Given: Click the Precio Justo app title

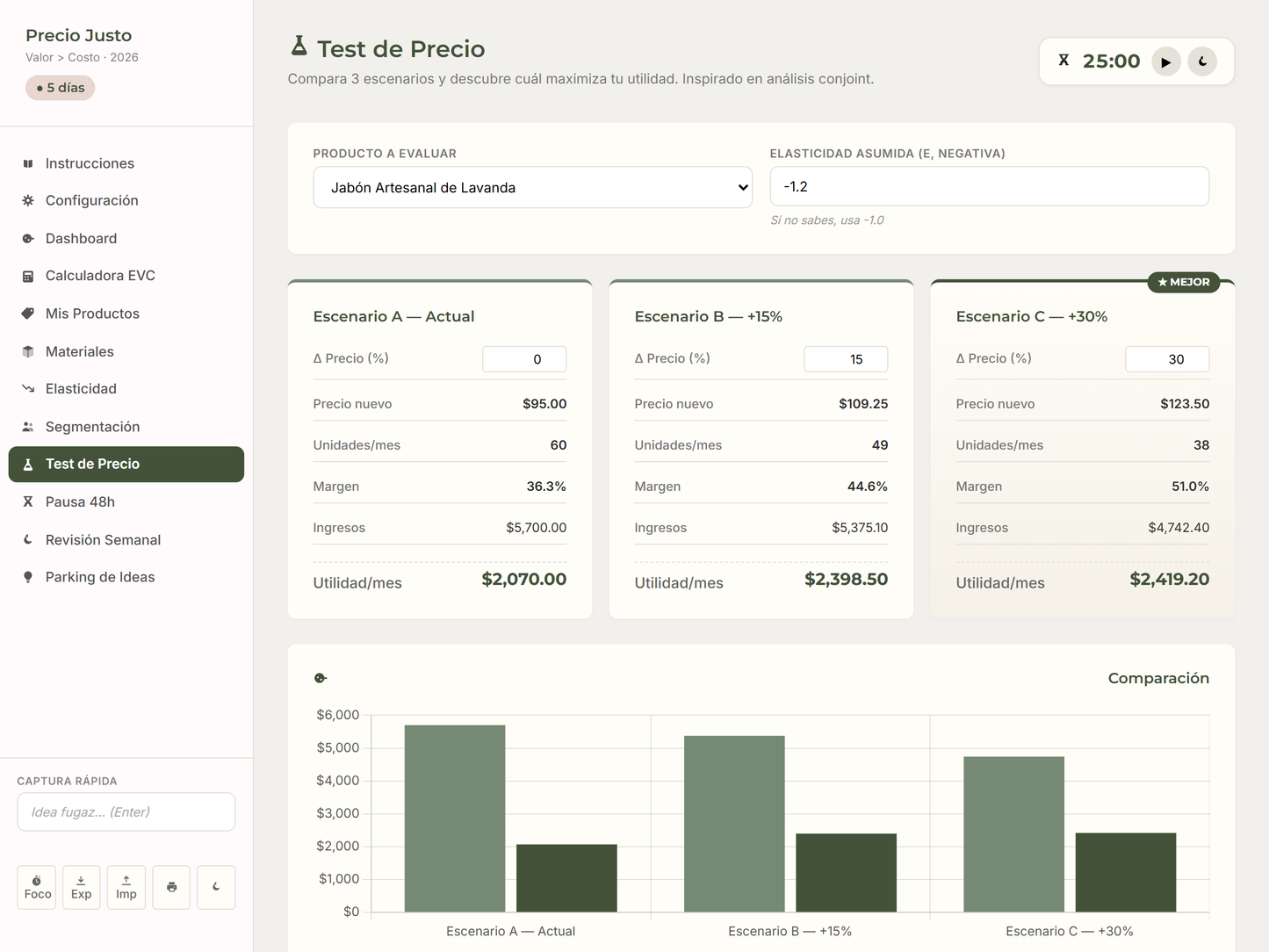Looking at the screenshot, I should coord(79,35).
